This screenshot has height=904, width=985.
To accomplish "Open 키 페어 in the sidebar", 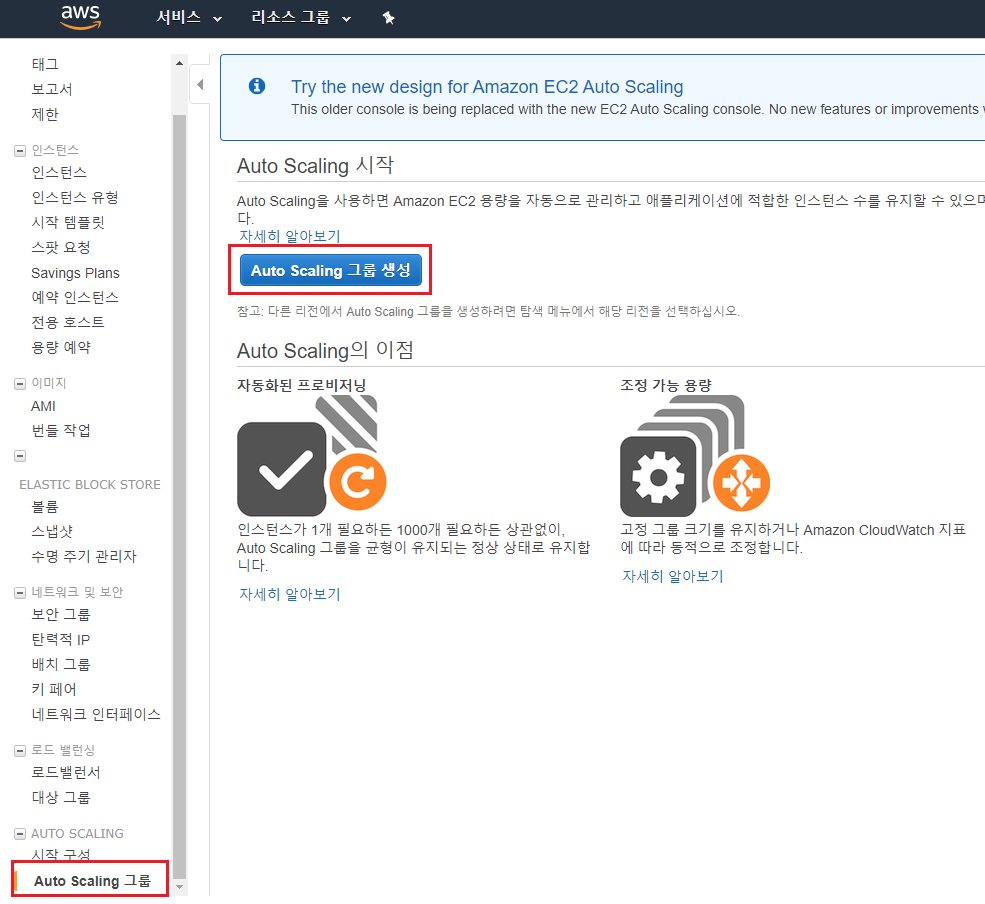I will point(54,690).
